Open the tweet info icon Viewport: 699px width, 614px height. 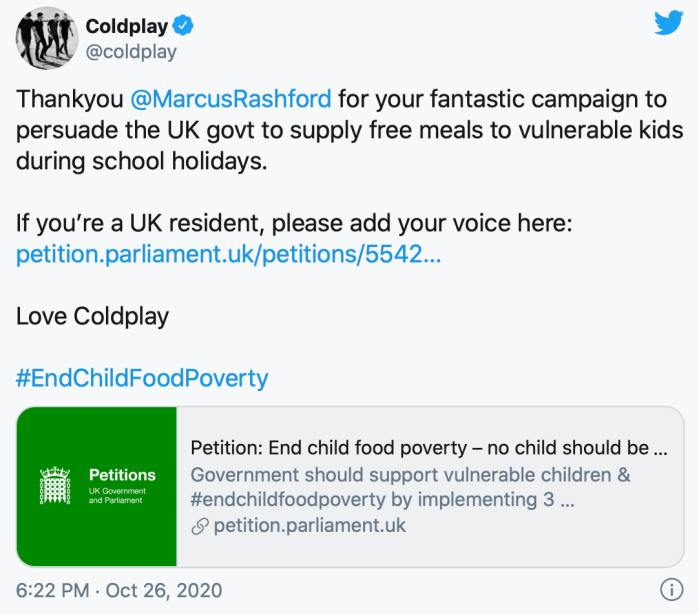pyautogui.click(x=671, y=589)
